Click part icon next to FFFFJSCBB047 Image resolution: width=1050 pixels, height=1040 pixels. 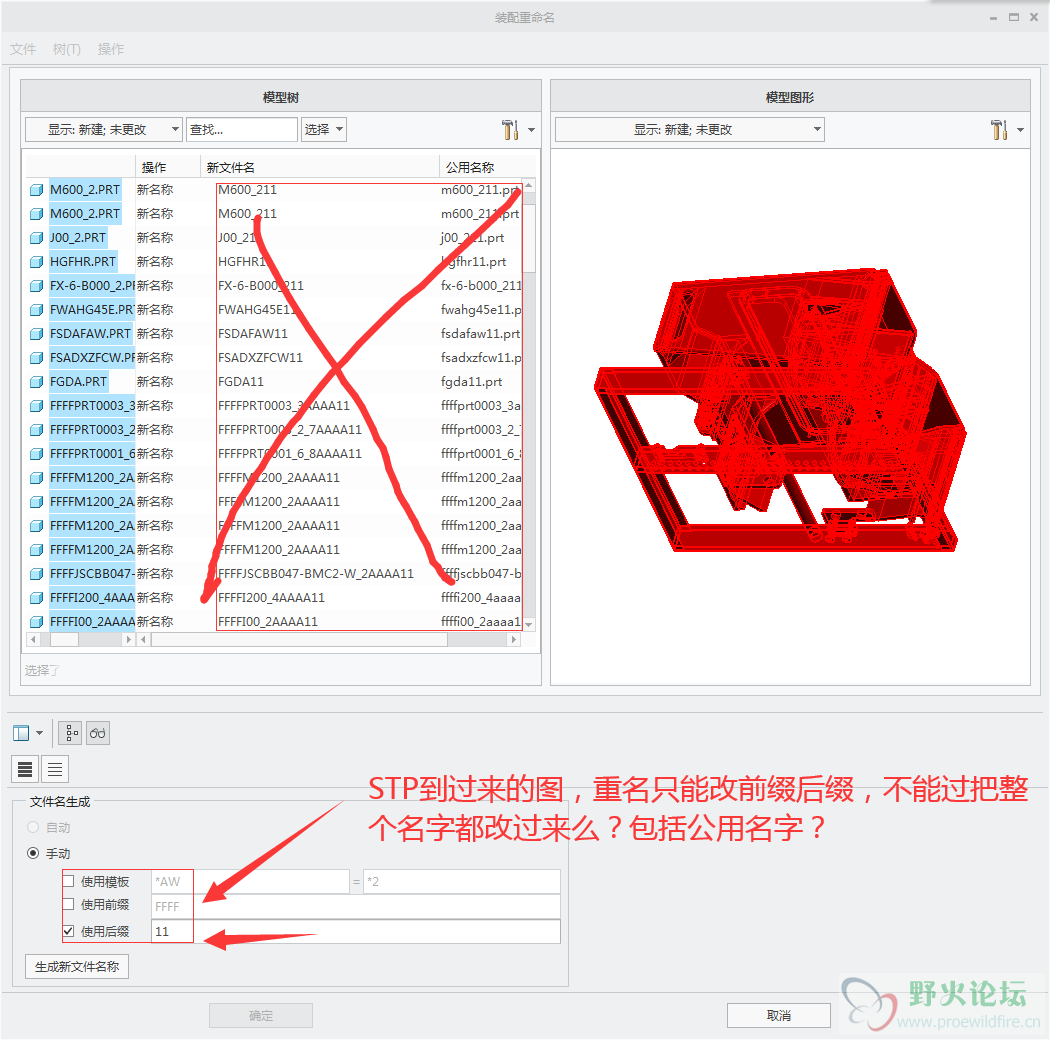[x=37, y=574]
